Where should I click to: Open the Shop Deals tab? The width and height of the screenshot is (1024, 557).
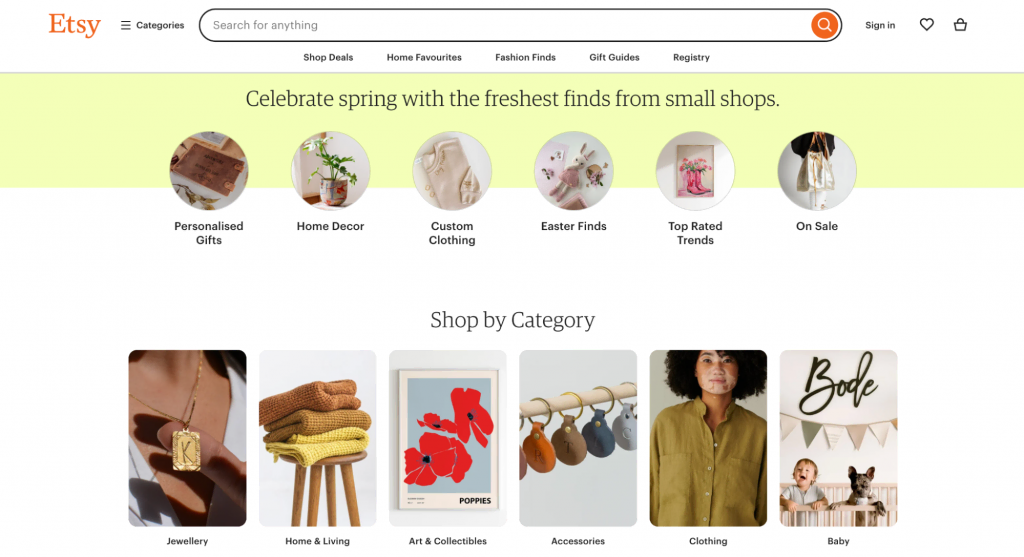pos(328,57)
